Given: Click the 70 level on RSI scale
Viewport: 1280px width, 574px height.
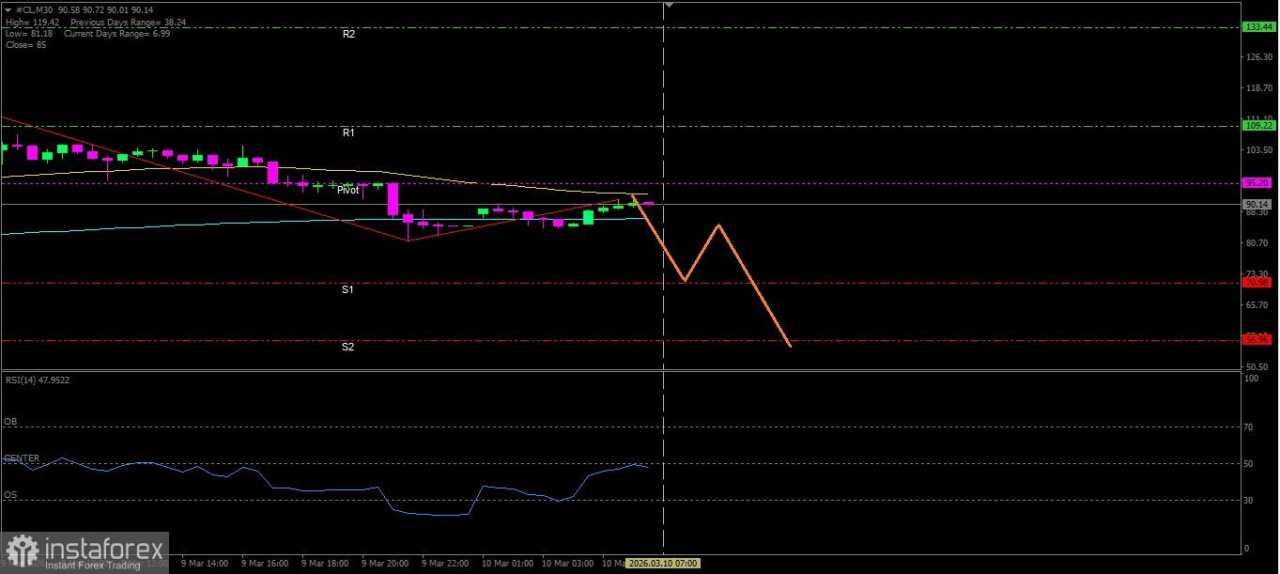Looking at the screenshot, I should point(1249,427).
